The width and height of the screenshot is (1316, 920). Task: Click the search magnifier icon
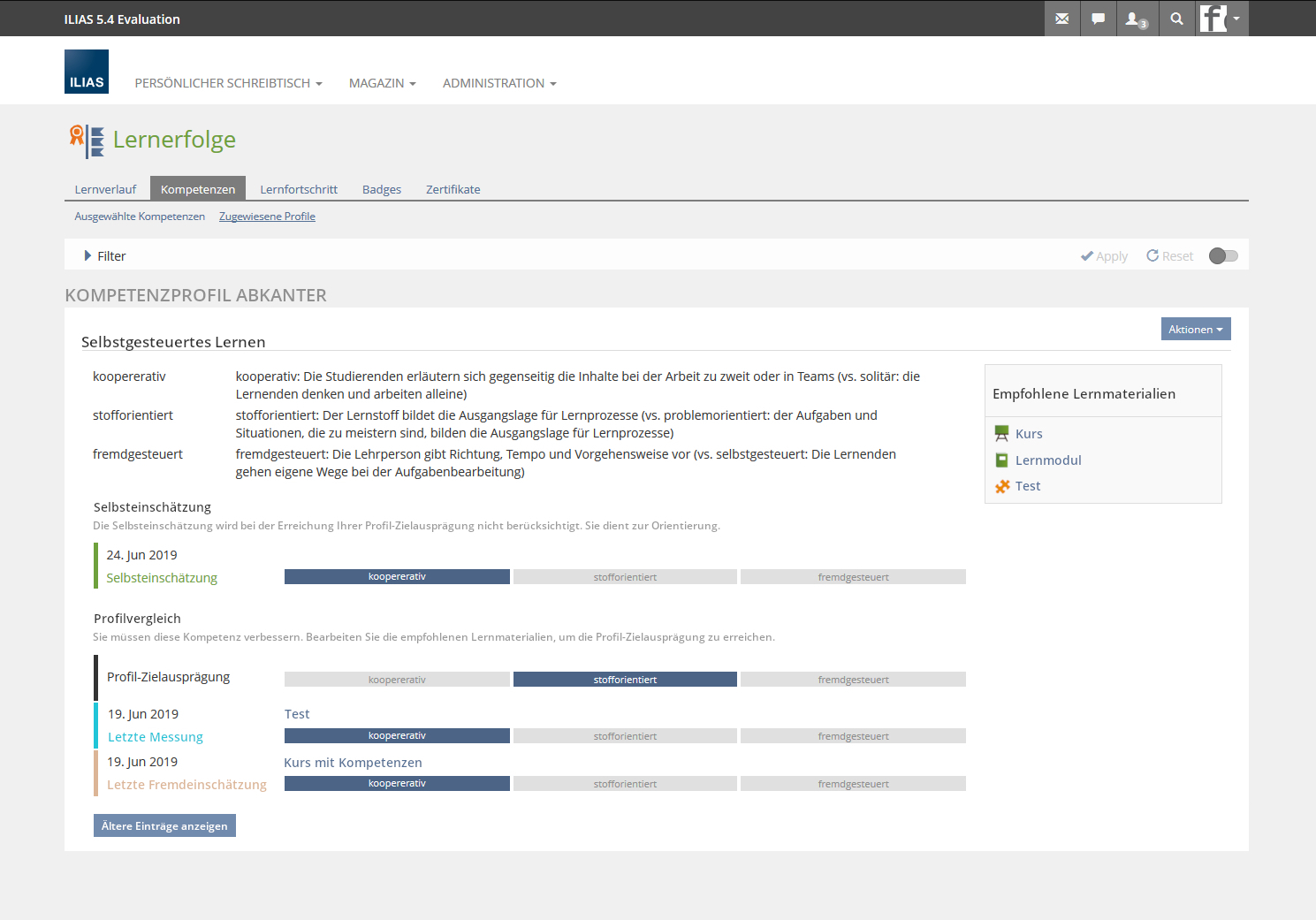[x=1176, y=19]
